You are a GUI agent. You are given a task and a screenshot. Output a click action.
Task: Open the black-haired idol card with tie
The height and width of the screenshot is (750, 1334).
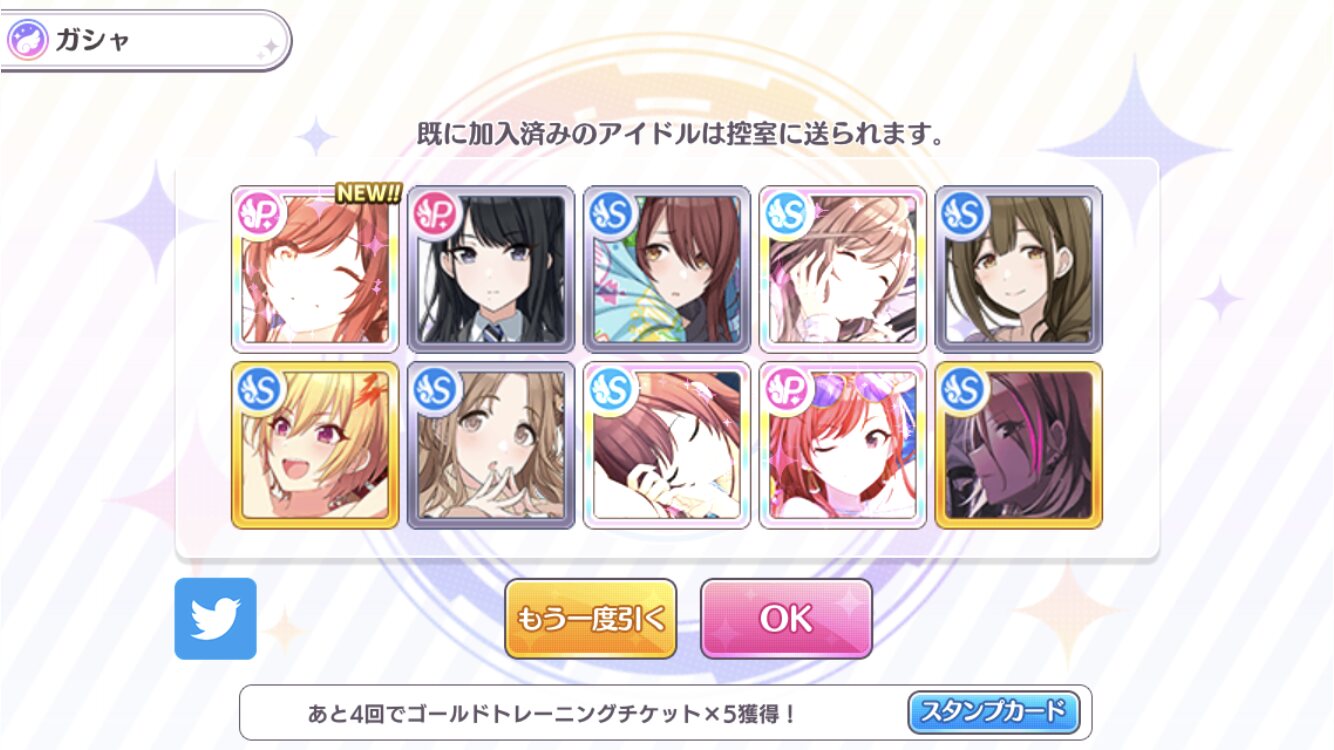tap(491, 269)
